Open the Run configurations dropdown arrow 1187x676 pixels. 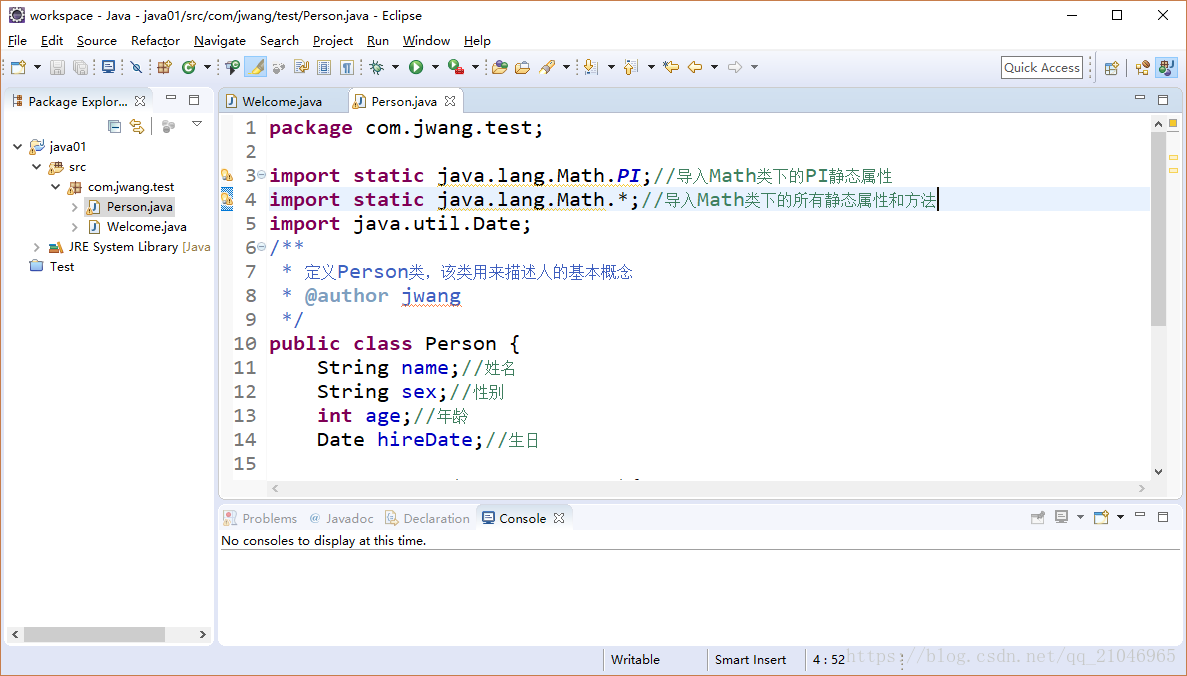[x=437, y=67]
